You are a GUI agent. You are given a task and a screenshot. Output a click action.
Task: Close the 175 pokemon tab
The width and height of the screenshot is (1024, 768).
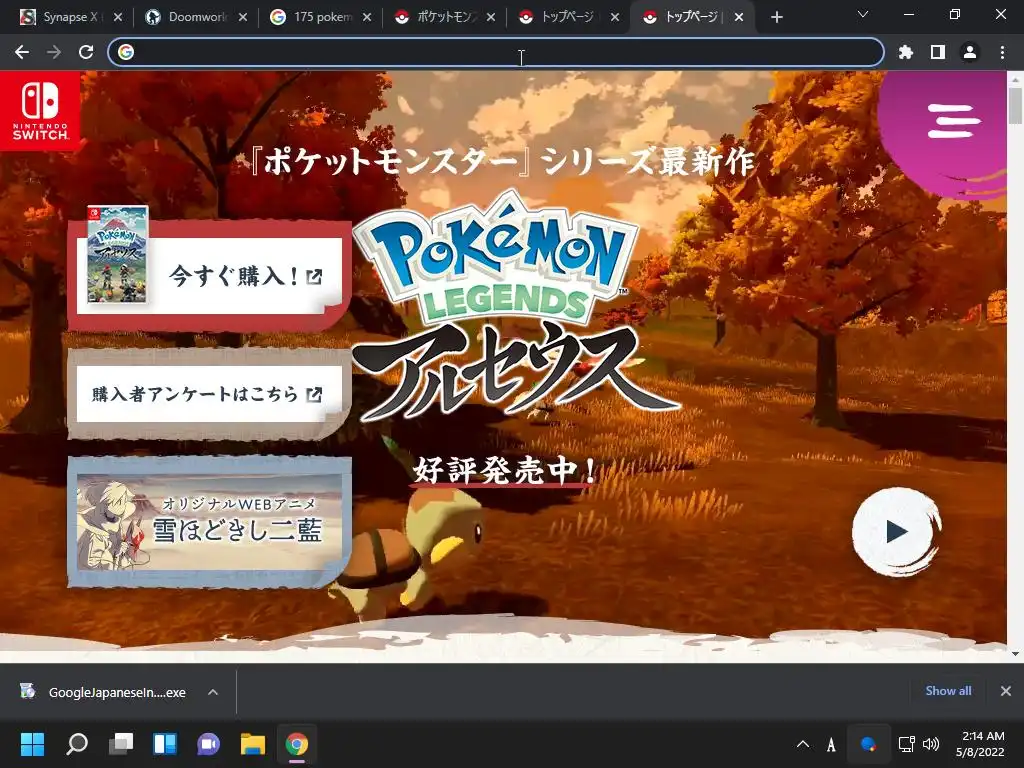367,18
